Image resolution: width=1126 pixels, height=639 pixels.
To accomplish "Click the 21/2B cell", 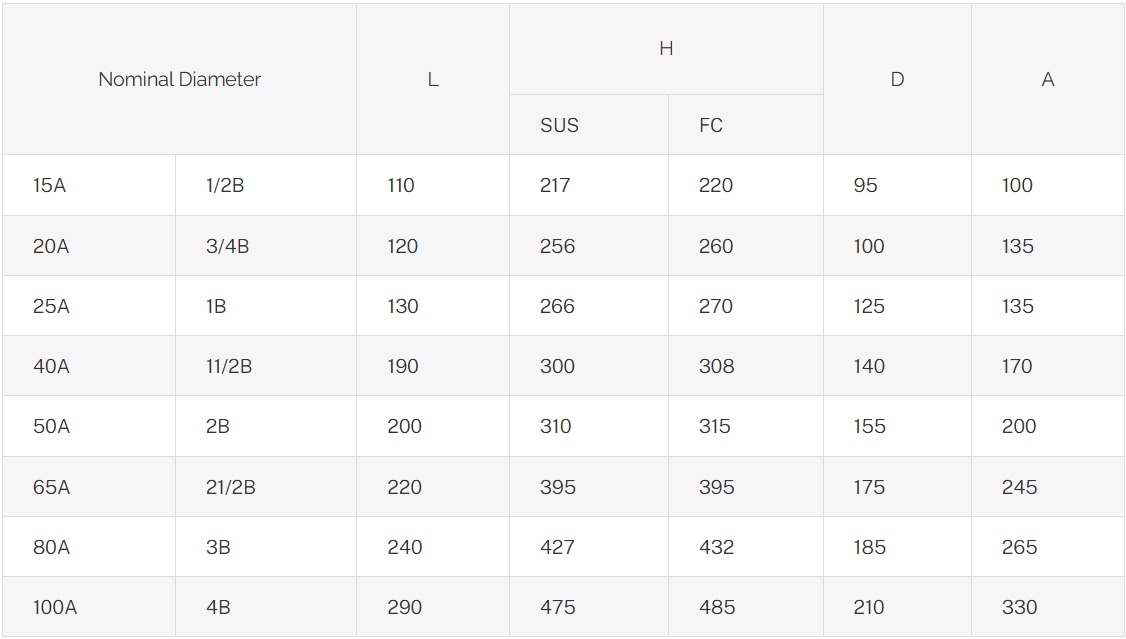I will coord(231,487).
